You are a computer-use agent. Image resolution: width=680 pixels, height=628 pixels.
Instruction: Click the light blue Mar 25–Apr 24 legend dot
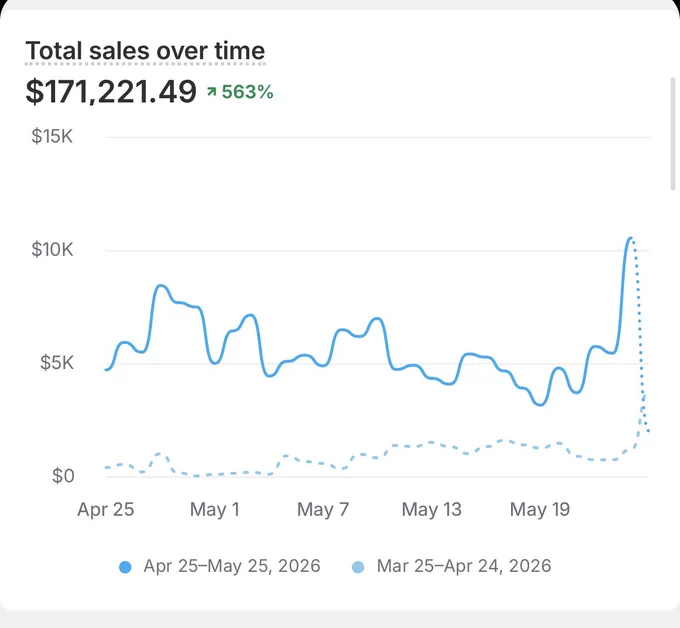358,567
